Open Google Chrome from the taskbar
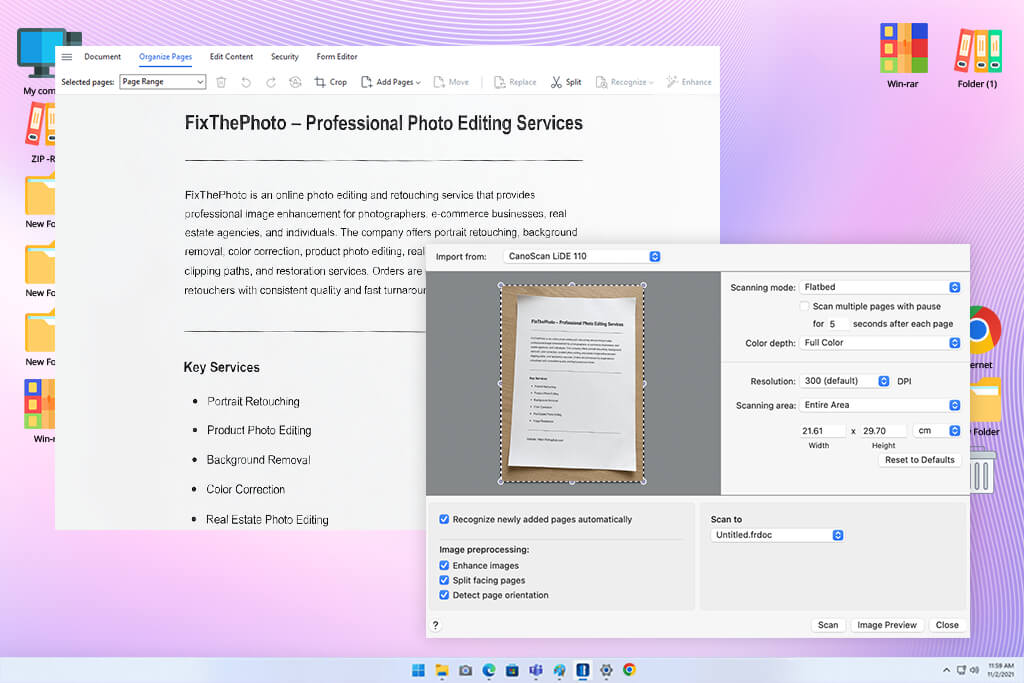The width and height of the screenshot is (1024, 683). pos(630,670)
